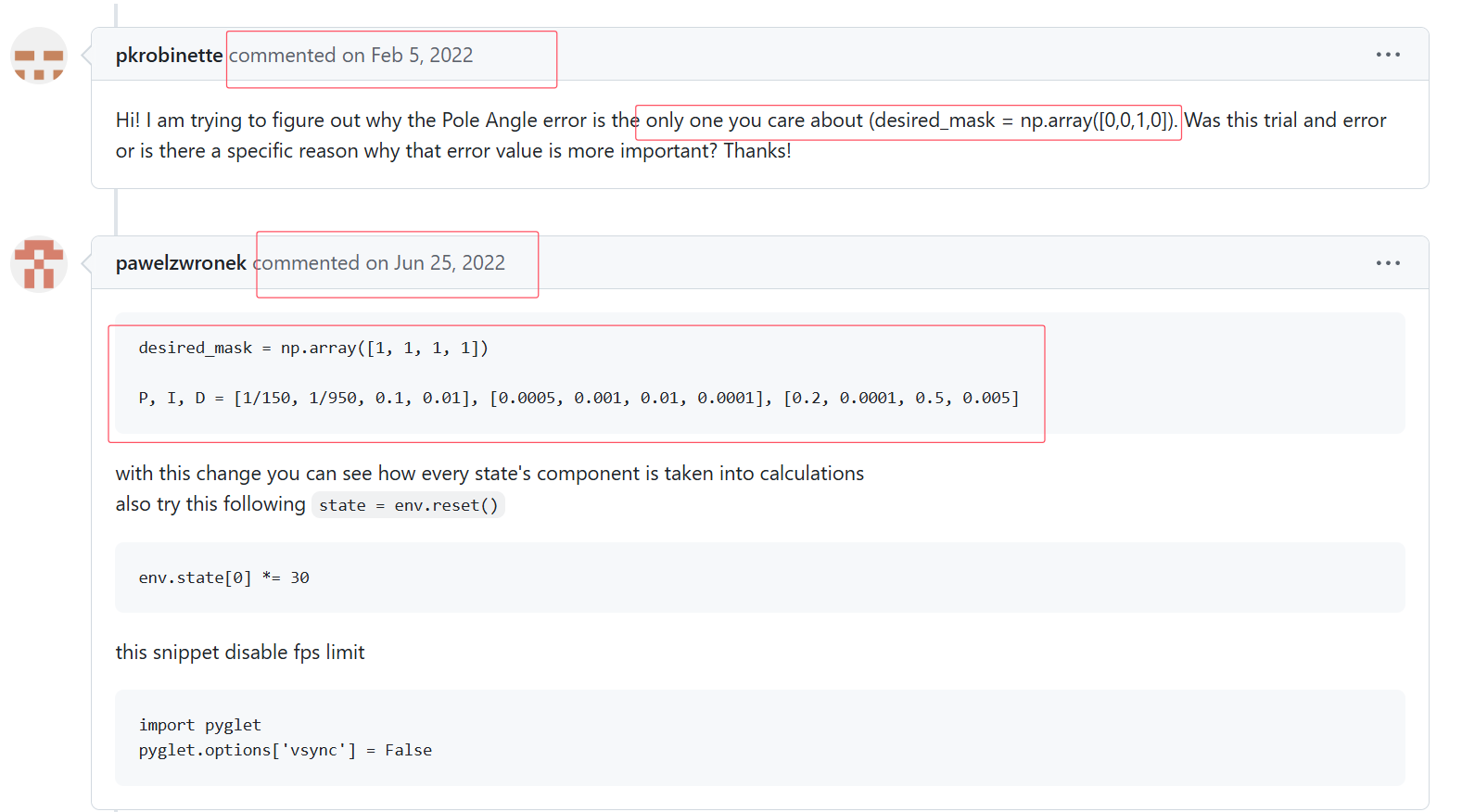Image resolution: width=1462 pixels, height=812 pixels.
Task: Open options menu on pawelzwronek's comment
Action: tap(1388, 263)
